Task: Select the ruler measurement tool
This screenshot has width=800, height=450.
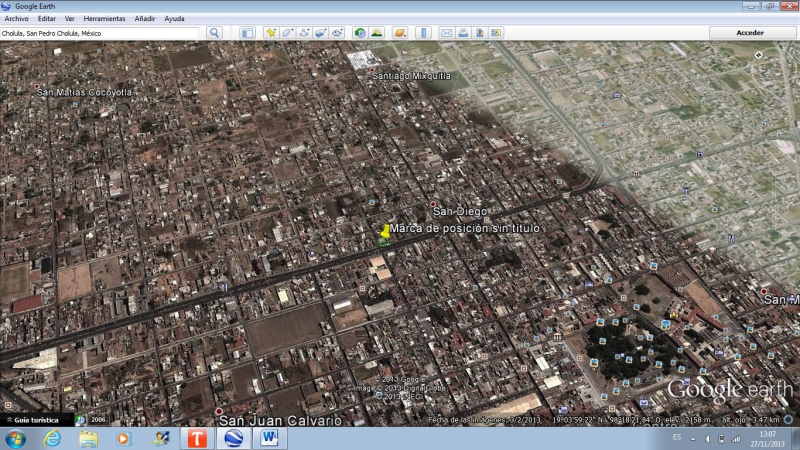Action: click(423, 33)
